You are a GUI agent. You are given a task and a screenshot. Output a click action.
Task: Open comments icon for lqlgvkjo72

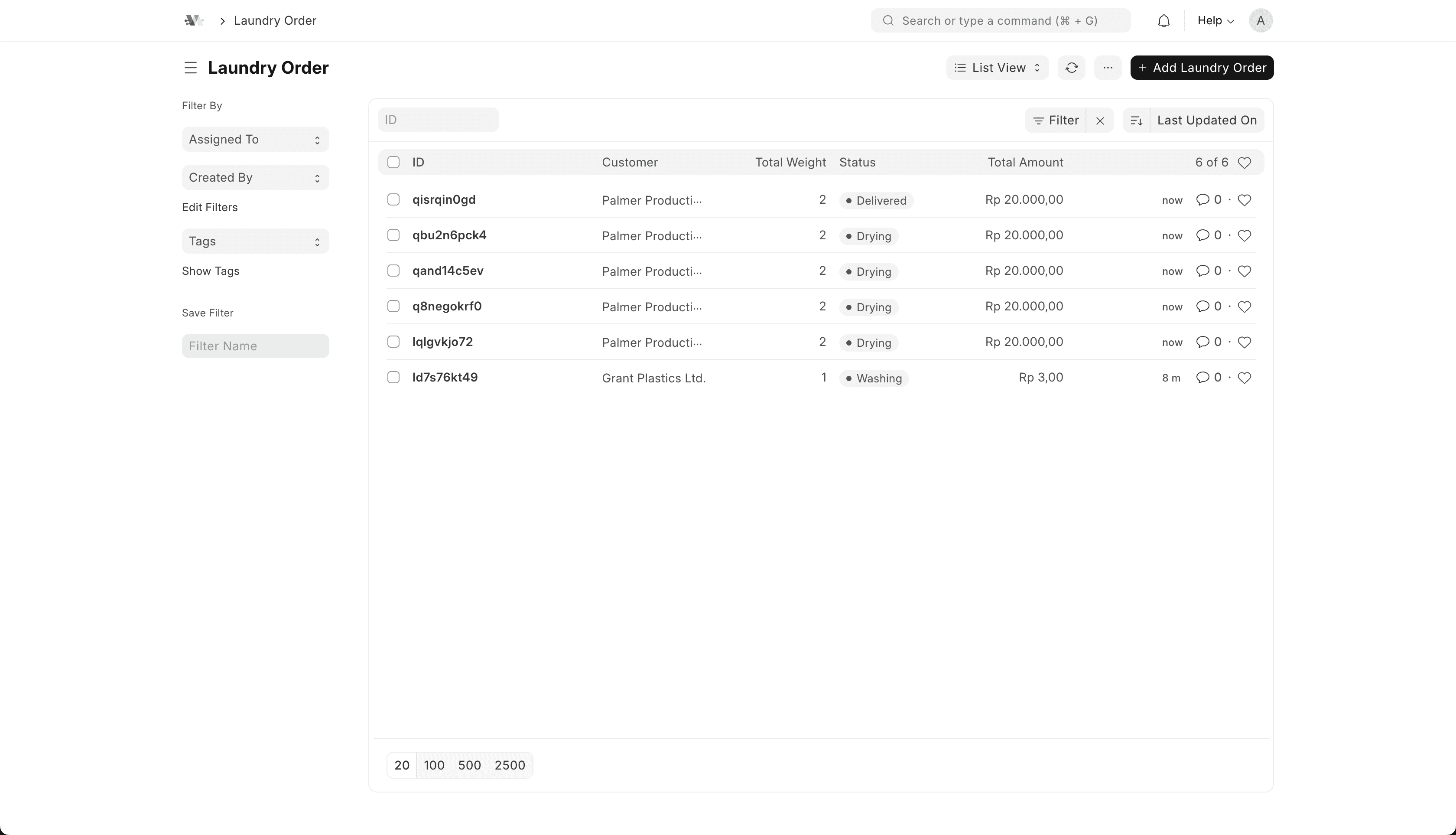click(x=1202, y=342)
